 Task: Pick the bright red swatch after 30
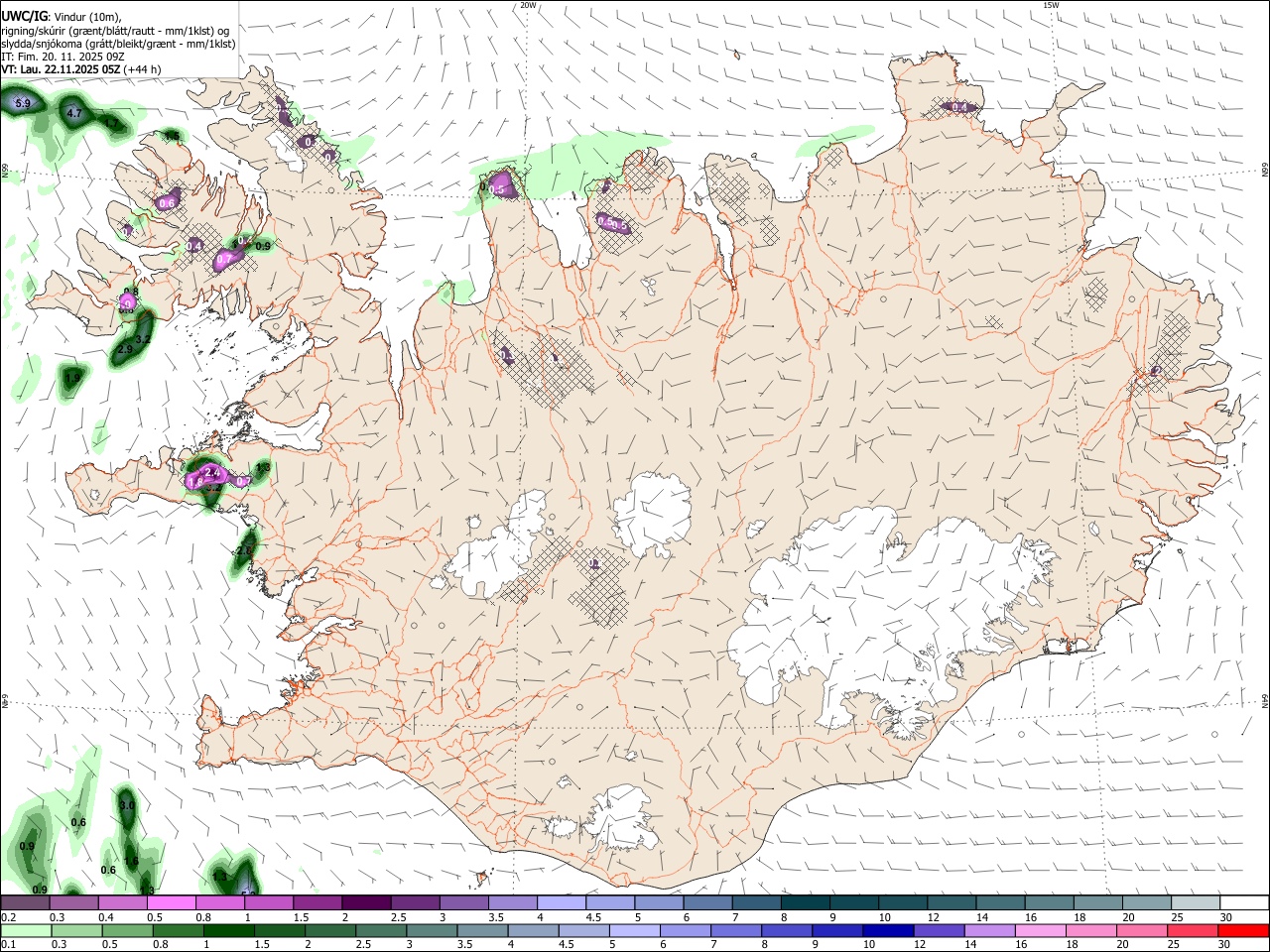(1243, 931)
